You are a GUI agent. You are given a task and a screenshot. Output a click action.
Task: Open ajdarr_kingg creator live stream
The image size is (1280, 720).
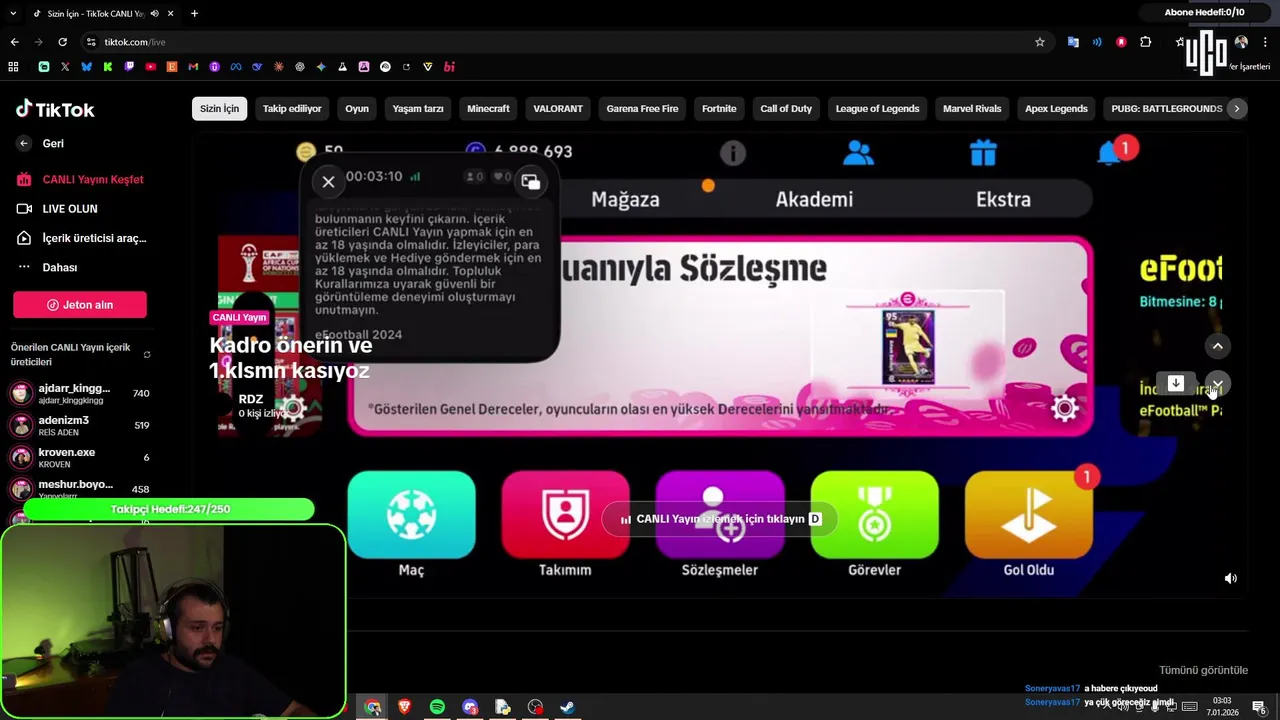[78, 393]
